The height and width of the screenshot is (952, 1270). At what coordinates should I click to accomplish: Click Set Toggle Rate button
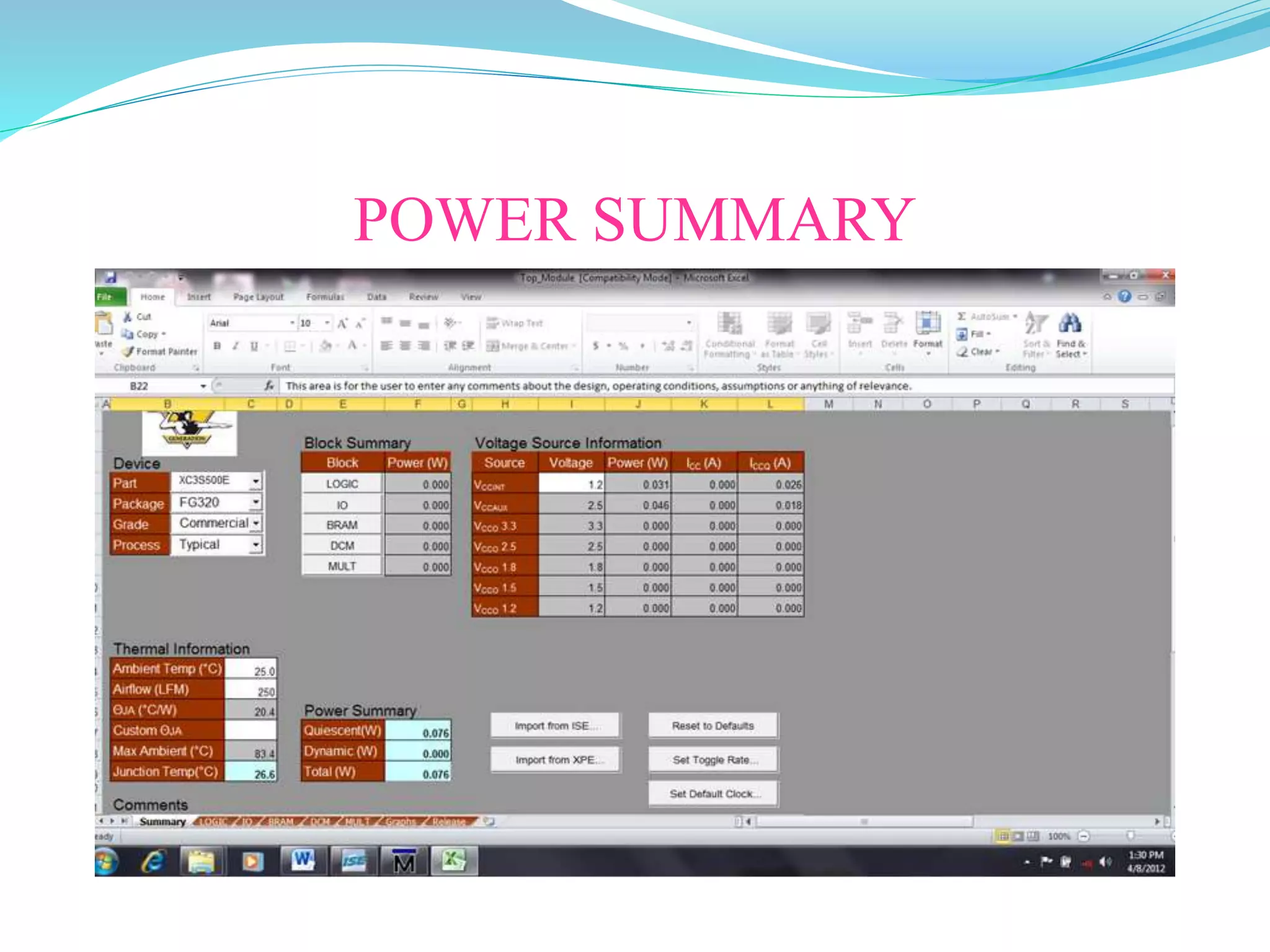click(x=713, y=759)
